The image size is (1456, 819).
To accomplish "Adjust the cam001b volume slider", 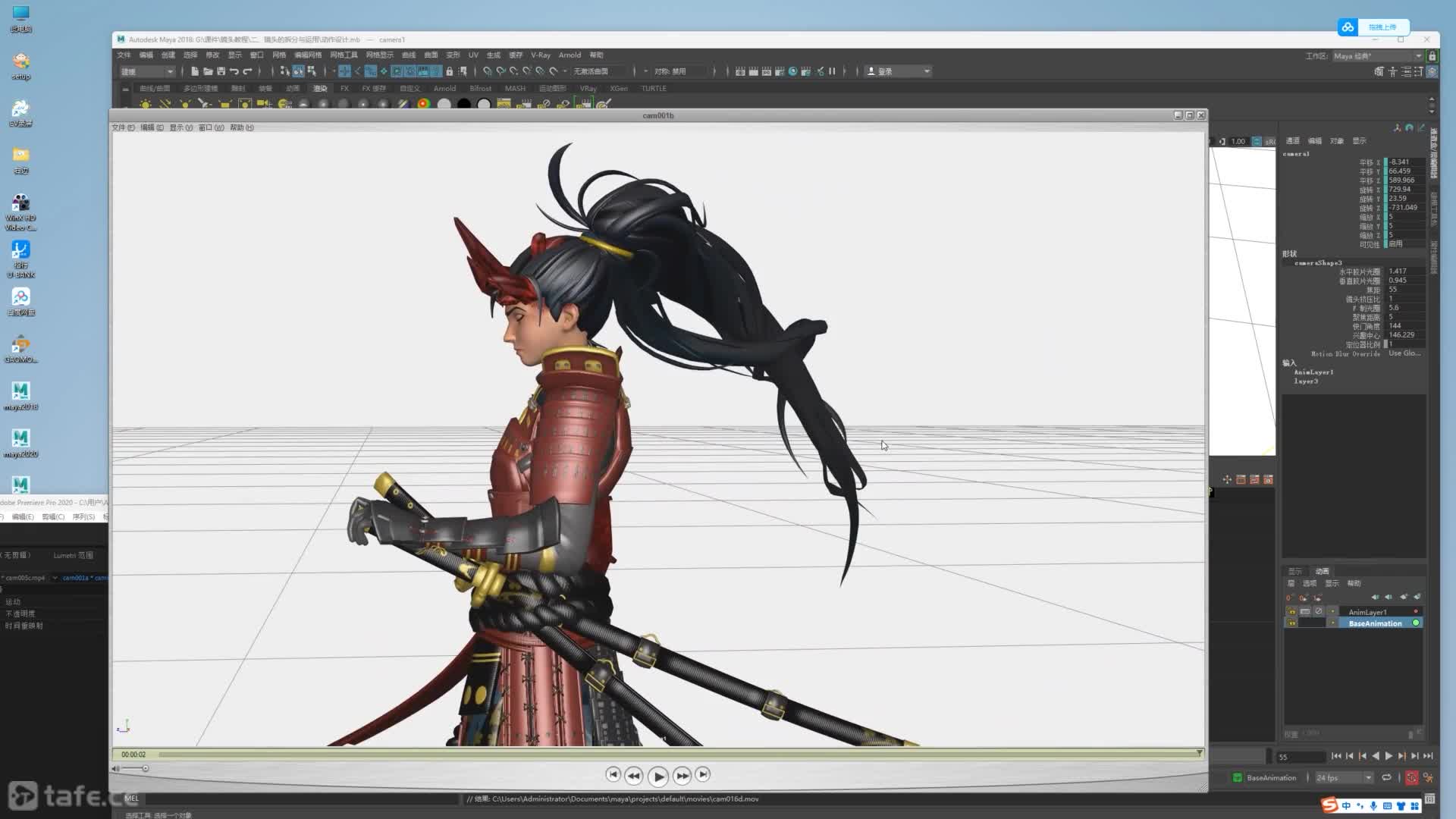I will click(135, 769).
